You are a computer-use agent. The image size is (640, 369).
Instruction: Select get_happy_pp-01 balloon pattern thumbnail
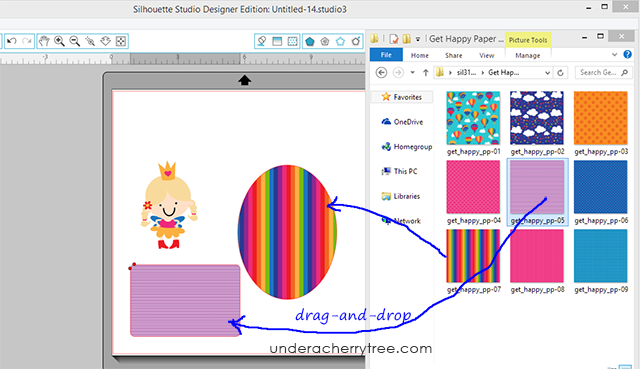pyautogui.click(x=473, y=118)
